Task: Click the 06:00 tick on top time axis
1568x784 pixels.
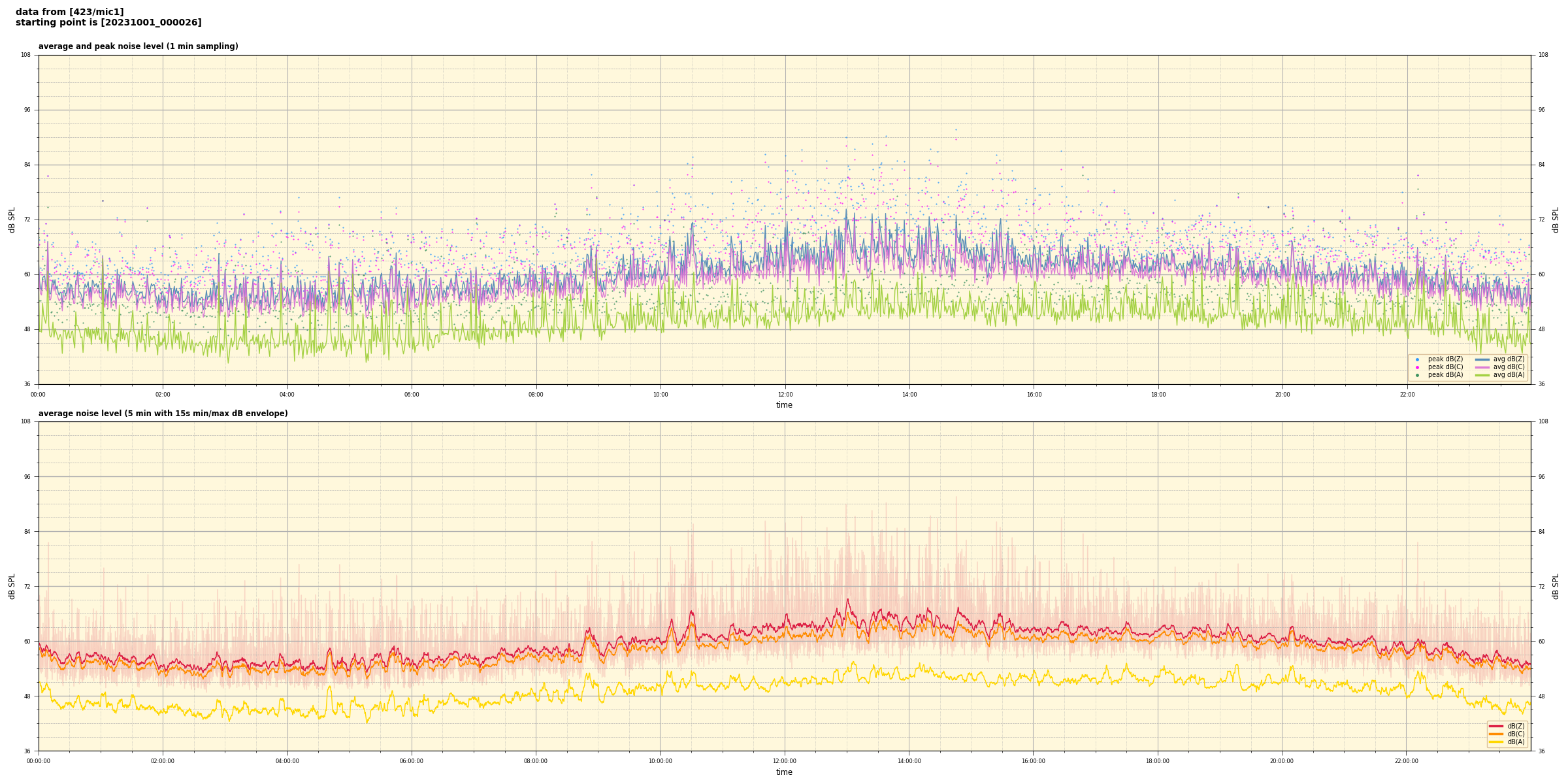Action: [x=412, y=395]
